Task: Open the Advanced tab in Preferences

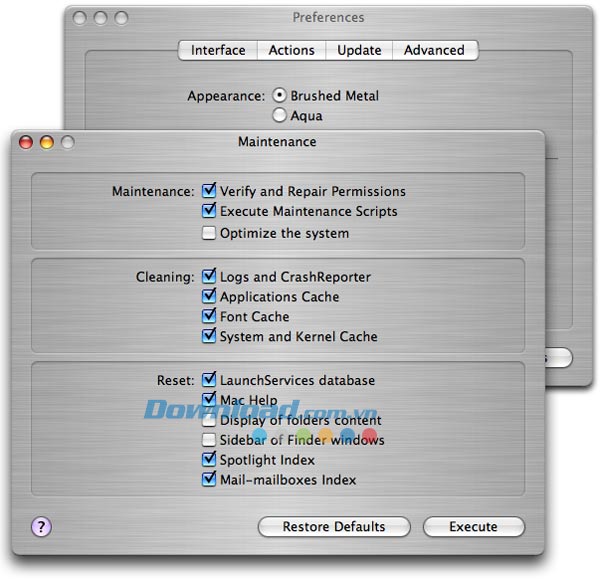Action: 434,50
